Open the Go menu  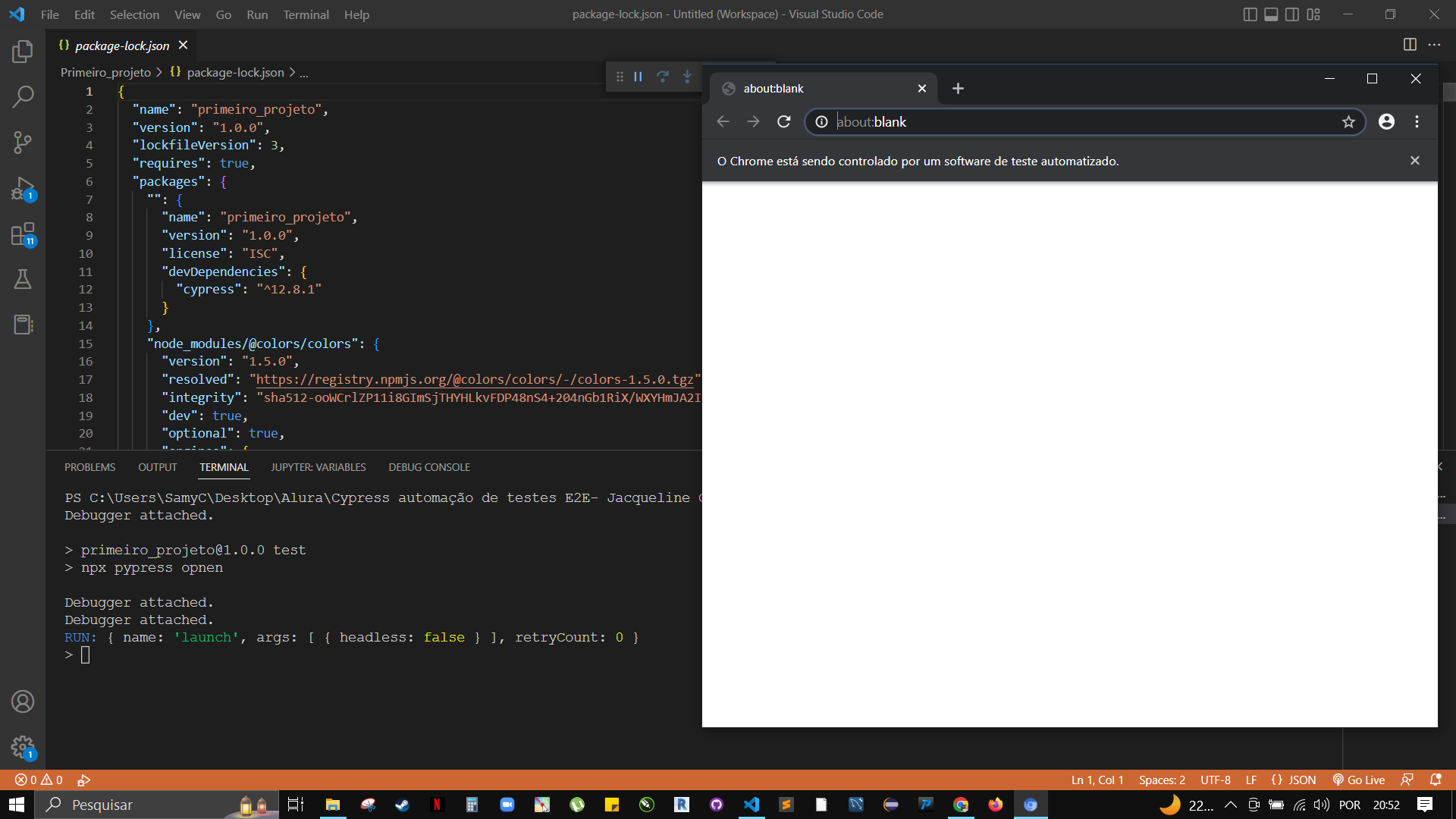tap(223, 14)
